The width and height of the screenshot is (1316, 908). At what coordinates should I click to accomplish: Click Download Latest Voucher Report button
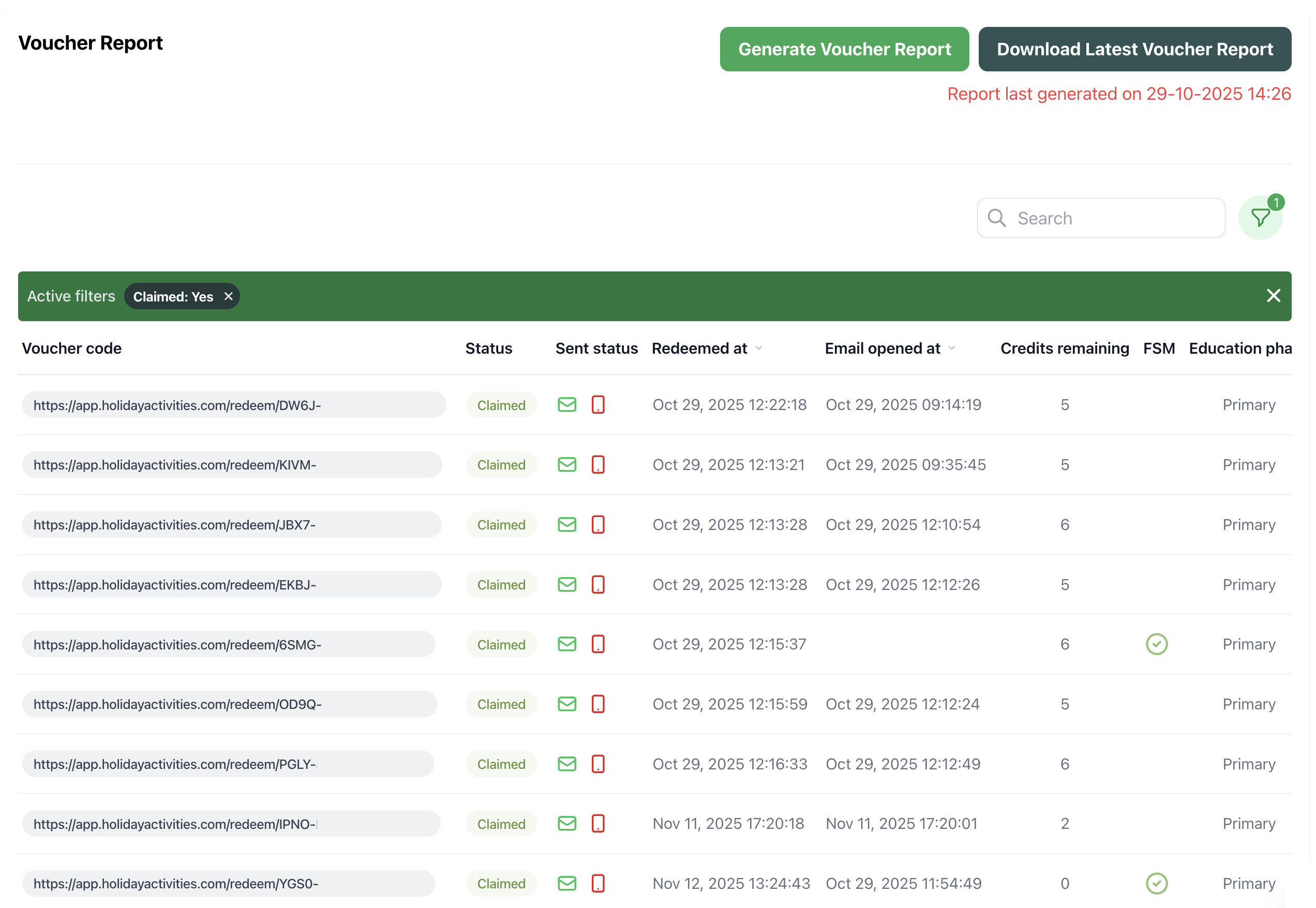coord(1134,49)
